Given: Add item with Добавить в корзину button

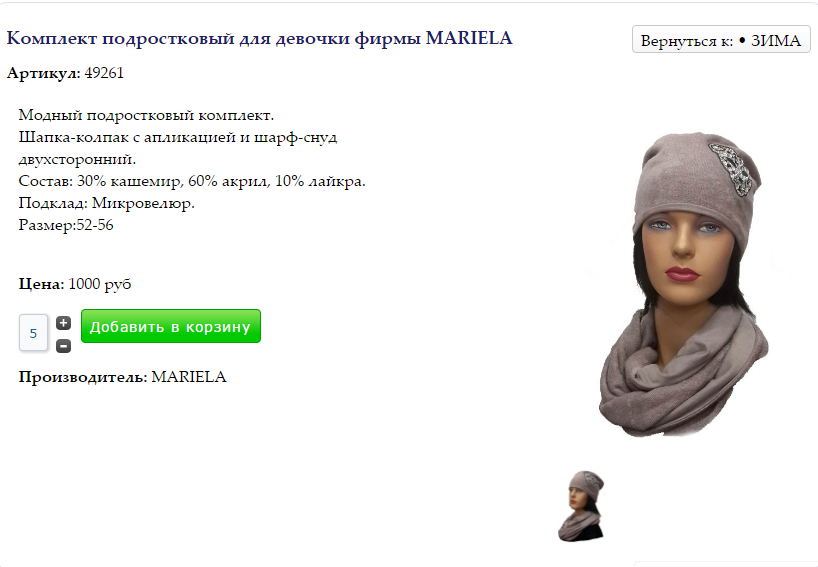Looking at the screenshot, I should pos(171,326).
